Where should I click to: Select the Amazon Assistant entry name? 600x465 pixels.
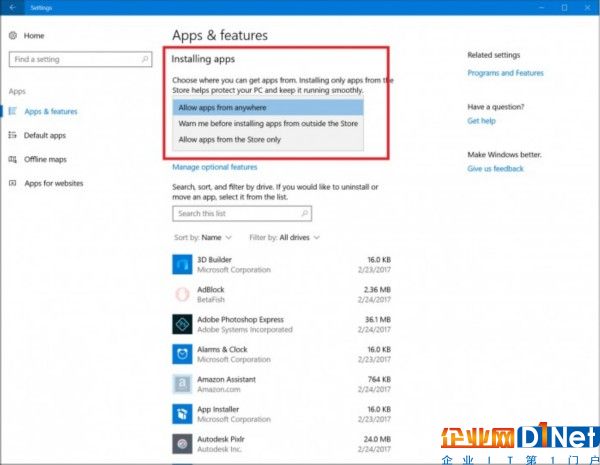click(226, 379)
